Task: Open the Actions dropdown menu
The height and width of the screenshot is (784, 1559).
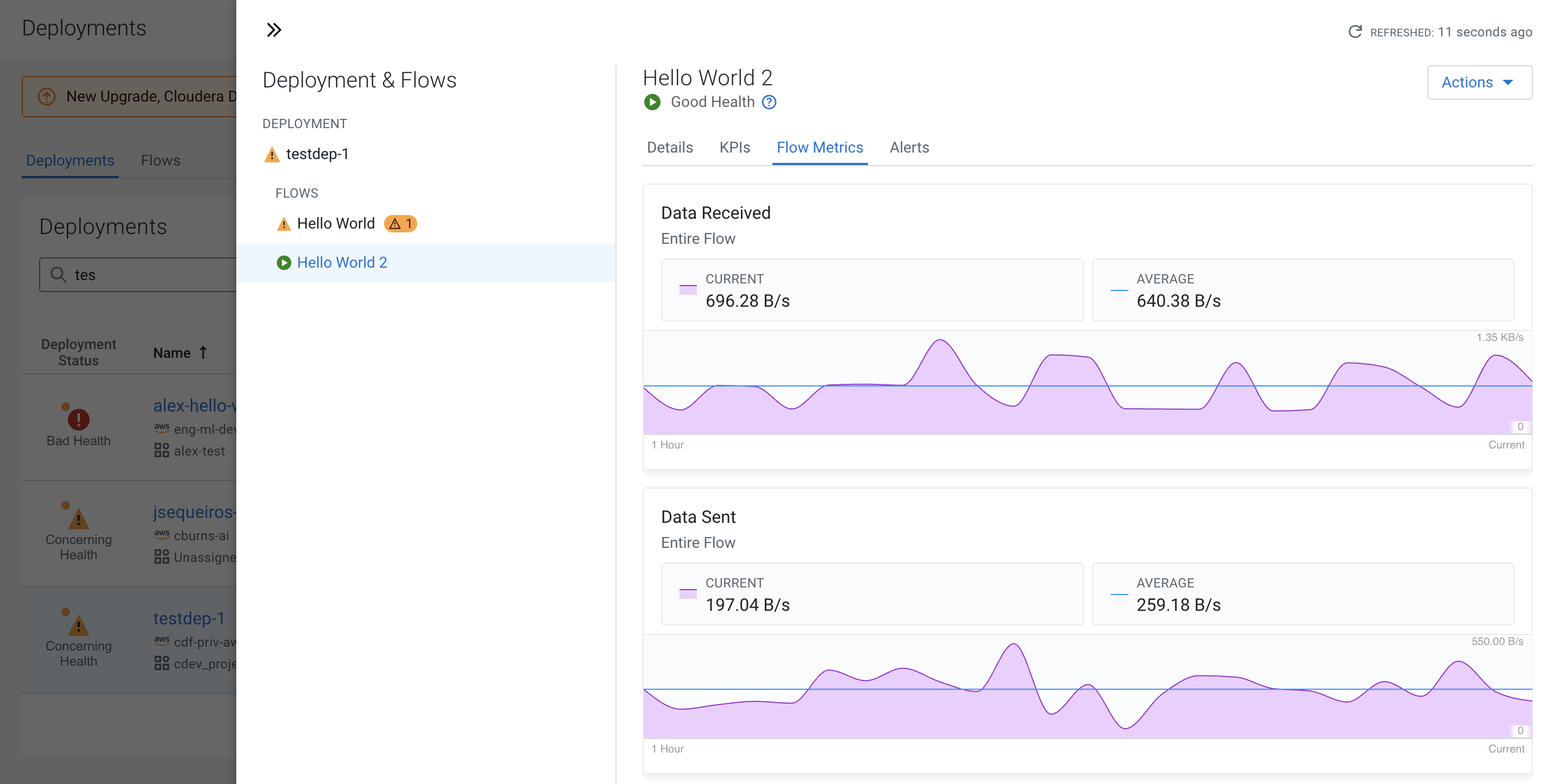Action: pos(1479,83)
